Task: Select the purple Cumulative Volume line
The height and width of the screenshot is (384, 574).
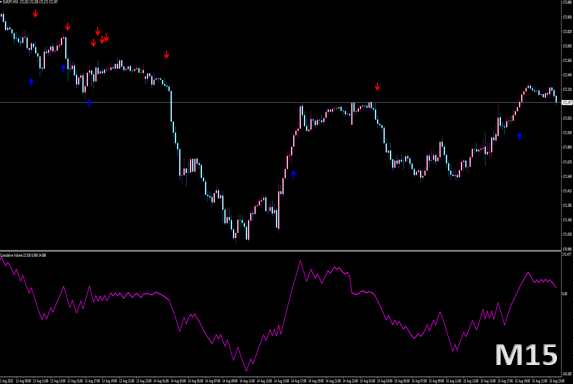Action: coord(278,314)
